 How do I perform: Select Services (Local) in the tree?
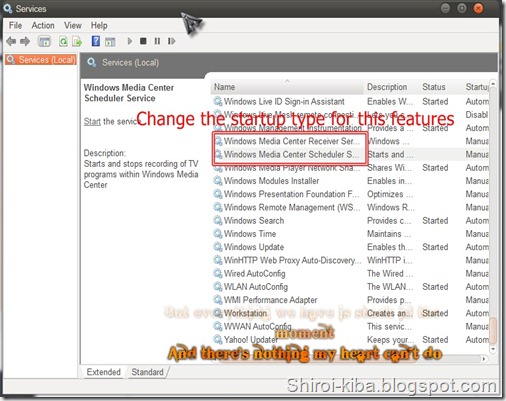click(41, 60)
